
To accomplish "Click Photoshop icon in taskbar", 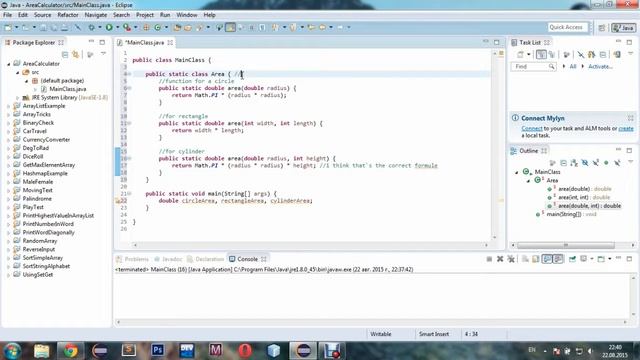I will pyautogui.click(x=157, y=350).
